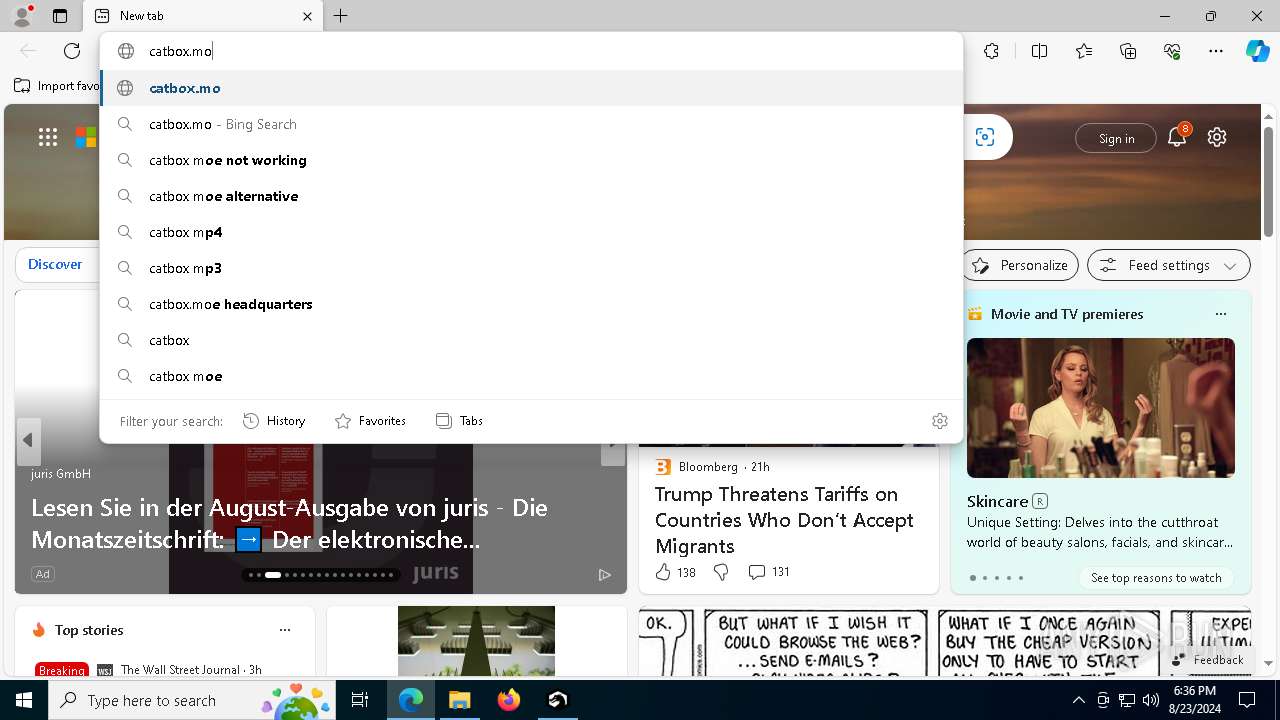Open Skincare movie thumbnail

(x=1100, y=408)
